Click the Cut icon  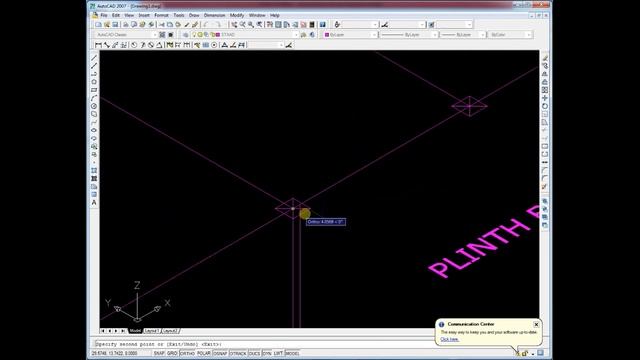tap(162, 25)
